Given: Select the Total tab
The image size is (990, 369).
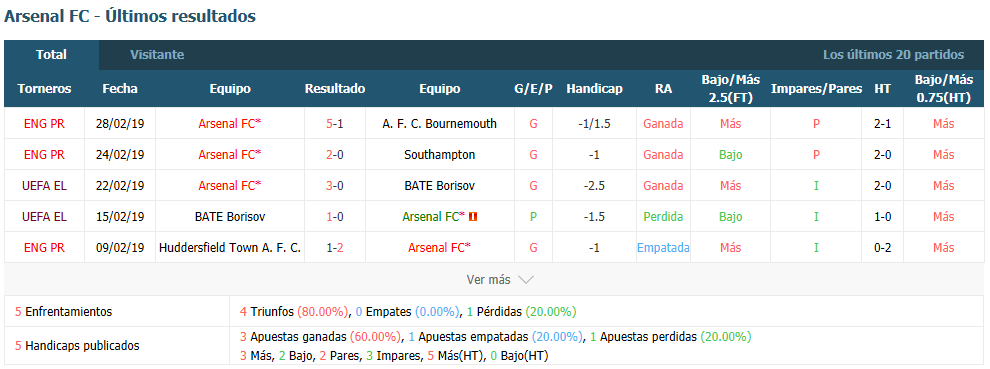Looking at the screenshot, I should point(51,55).
